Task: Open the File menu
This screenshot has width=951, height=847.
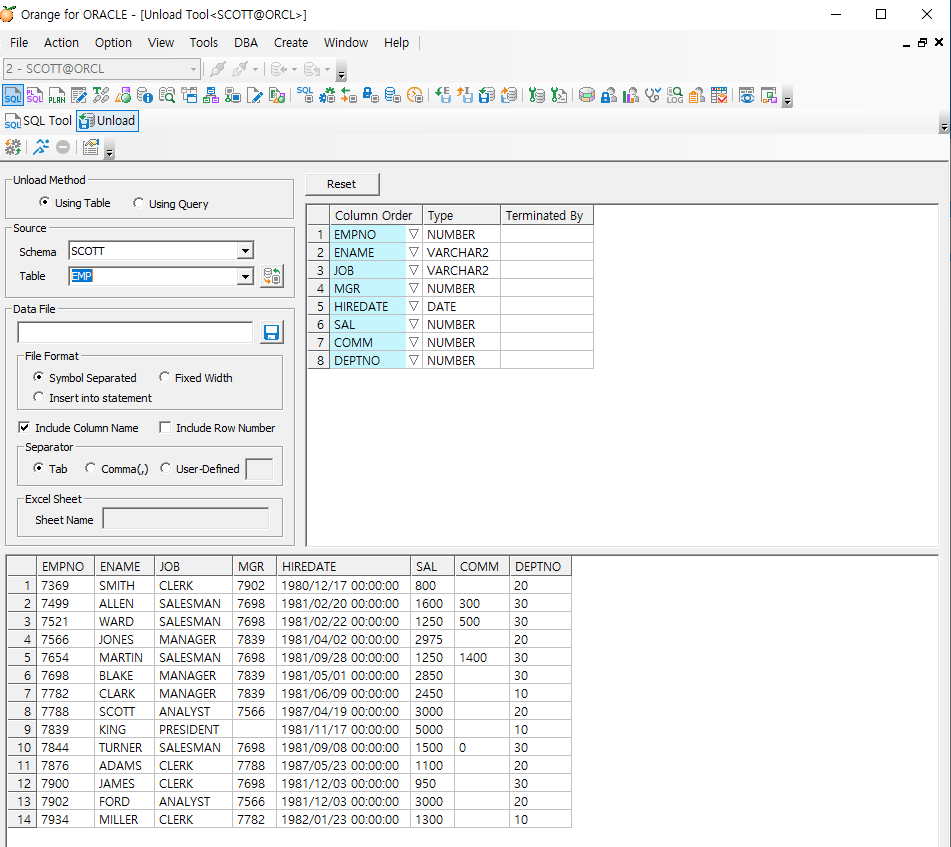Action: pyautogui.click(x=19, y=42)
